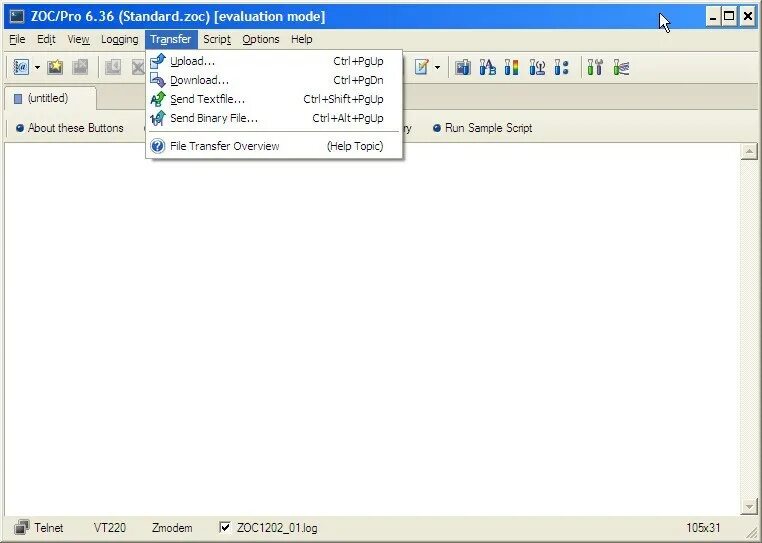Click the ZOC application icon in title bar
Image resolution: width=762 pixels, height=543 pixels.
(17, 17)
